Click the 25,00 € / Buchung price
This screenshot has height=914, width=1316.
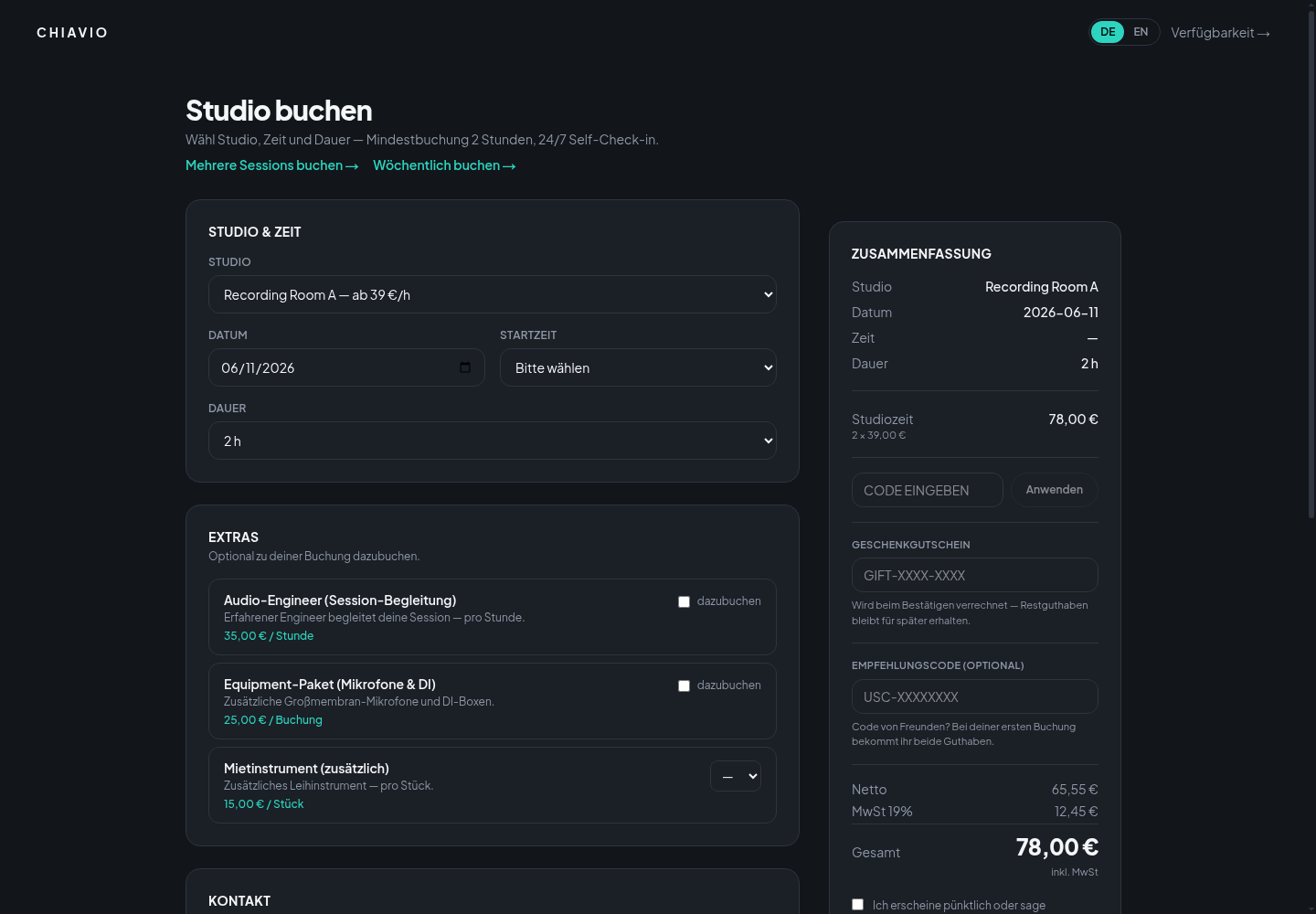coord(273,720)
